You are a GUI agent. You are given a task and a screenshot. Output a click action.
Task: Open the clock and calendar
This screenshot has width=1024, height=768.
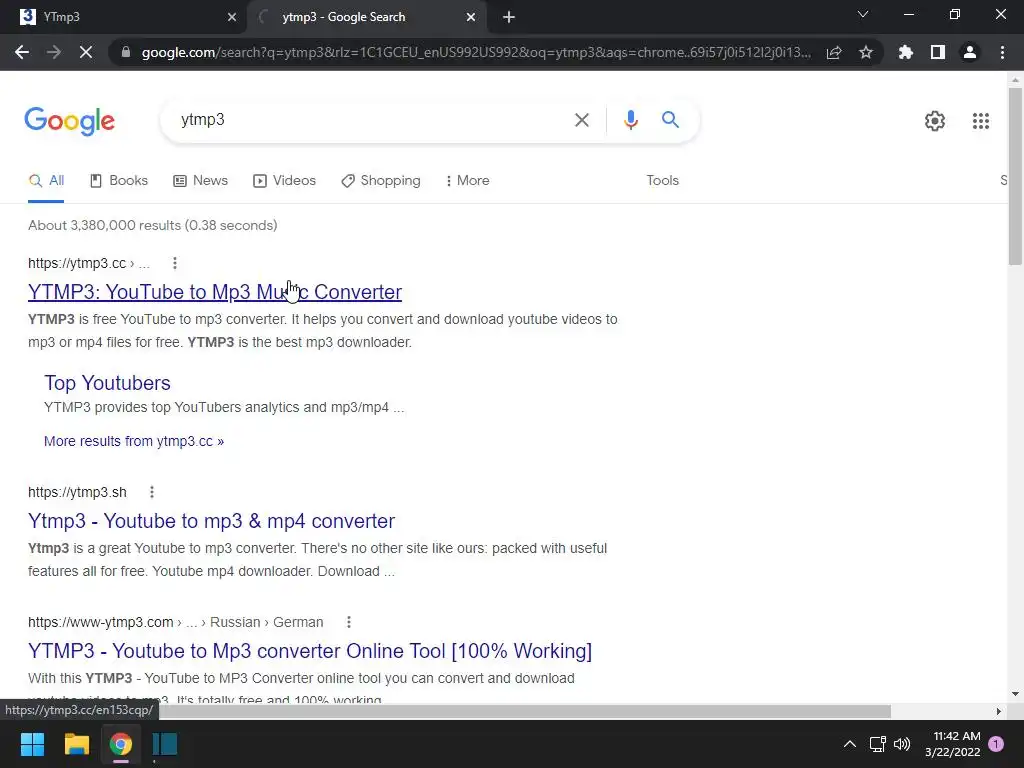pos(953,744)
